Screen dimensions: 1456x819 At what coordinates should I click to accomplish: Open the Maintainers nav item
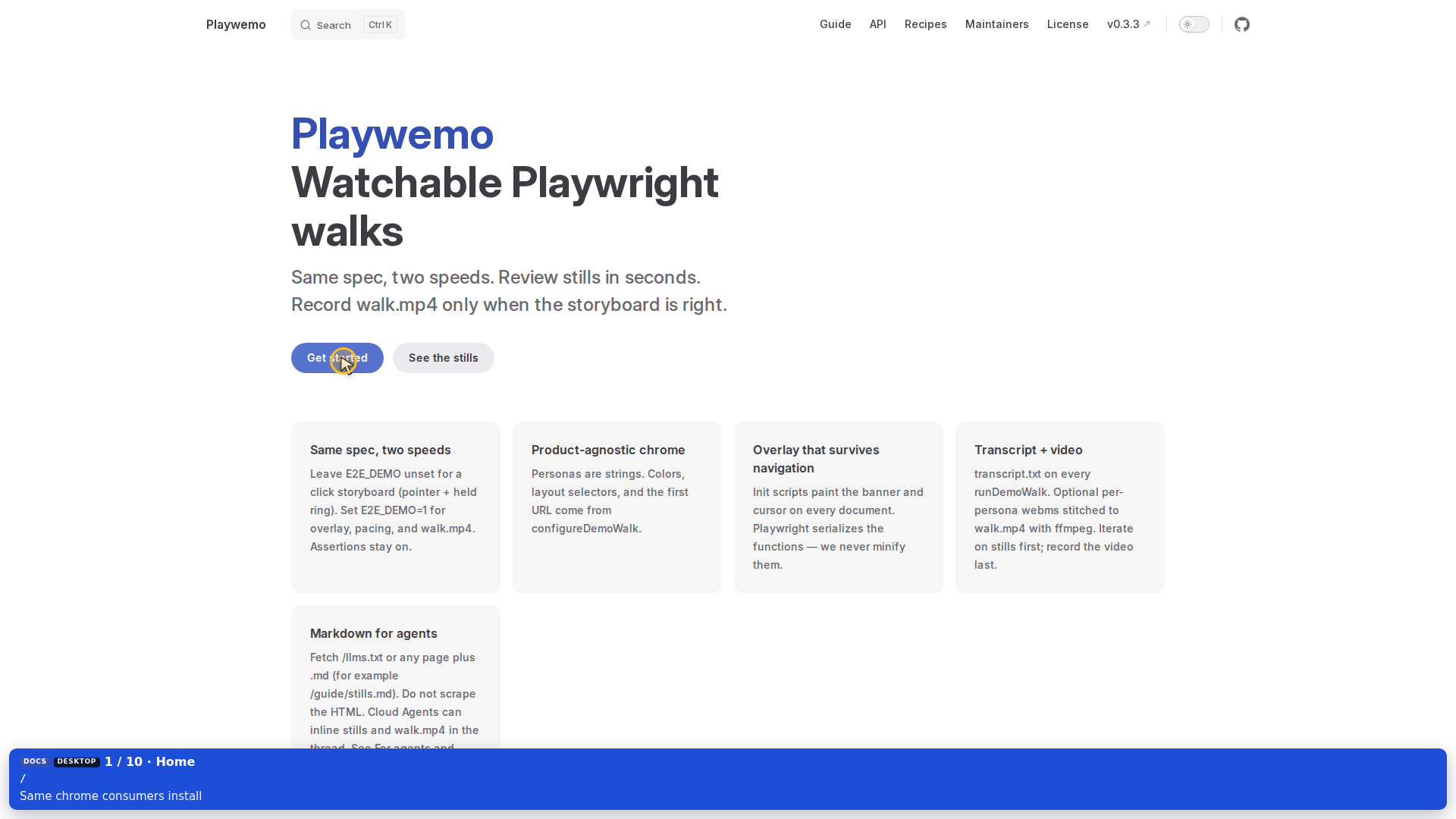[x=997, y=24]
